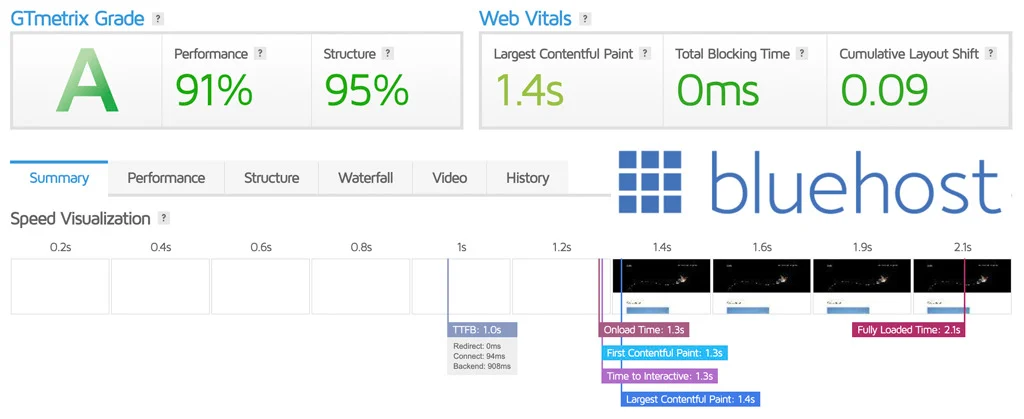1024x419 pixels.
Task: Select the 1.6s filmstrip thumbnail
Action: pyautogui.click(x=761, y=286)
